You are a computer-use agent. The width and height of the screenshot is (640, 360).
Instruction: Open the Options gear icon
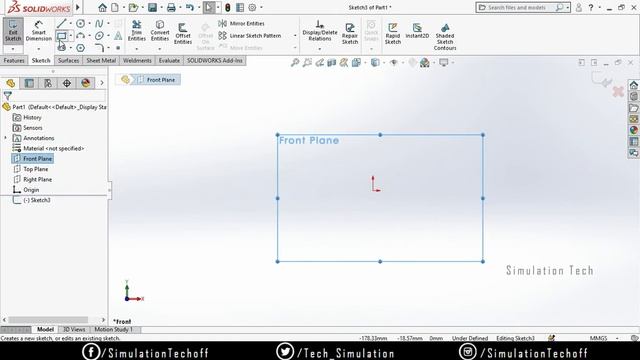[x=253, y=7]
